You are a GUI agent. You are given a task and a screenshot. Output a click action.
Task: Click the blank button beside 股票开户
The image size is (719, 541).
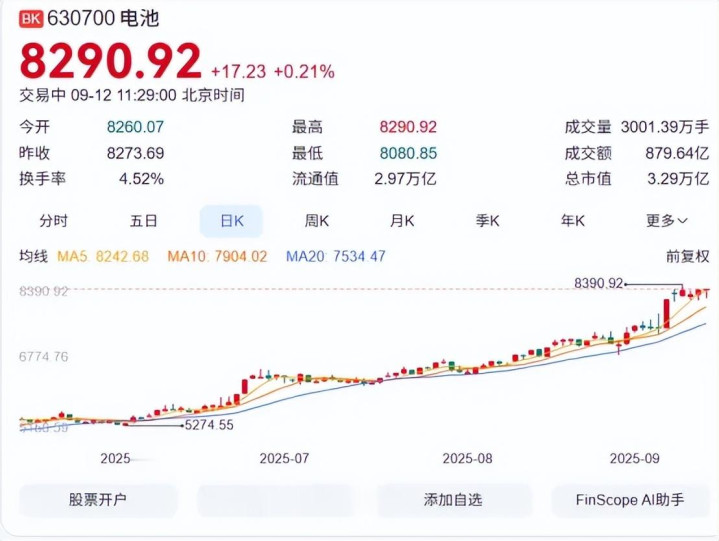[275, 499]
